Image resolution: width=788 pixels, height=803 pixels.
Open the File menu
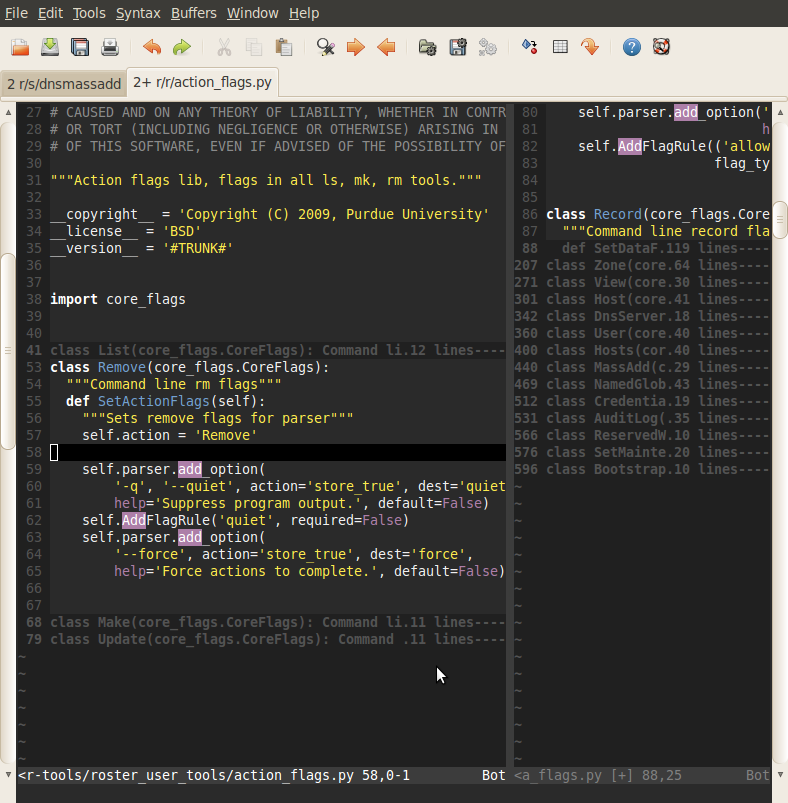[x=16, y=13]
